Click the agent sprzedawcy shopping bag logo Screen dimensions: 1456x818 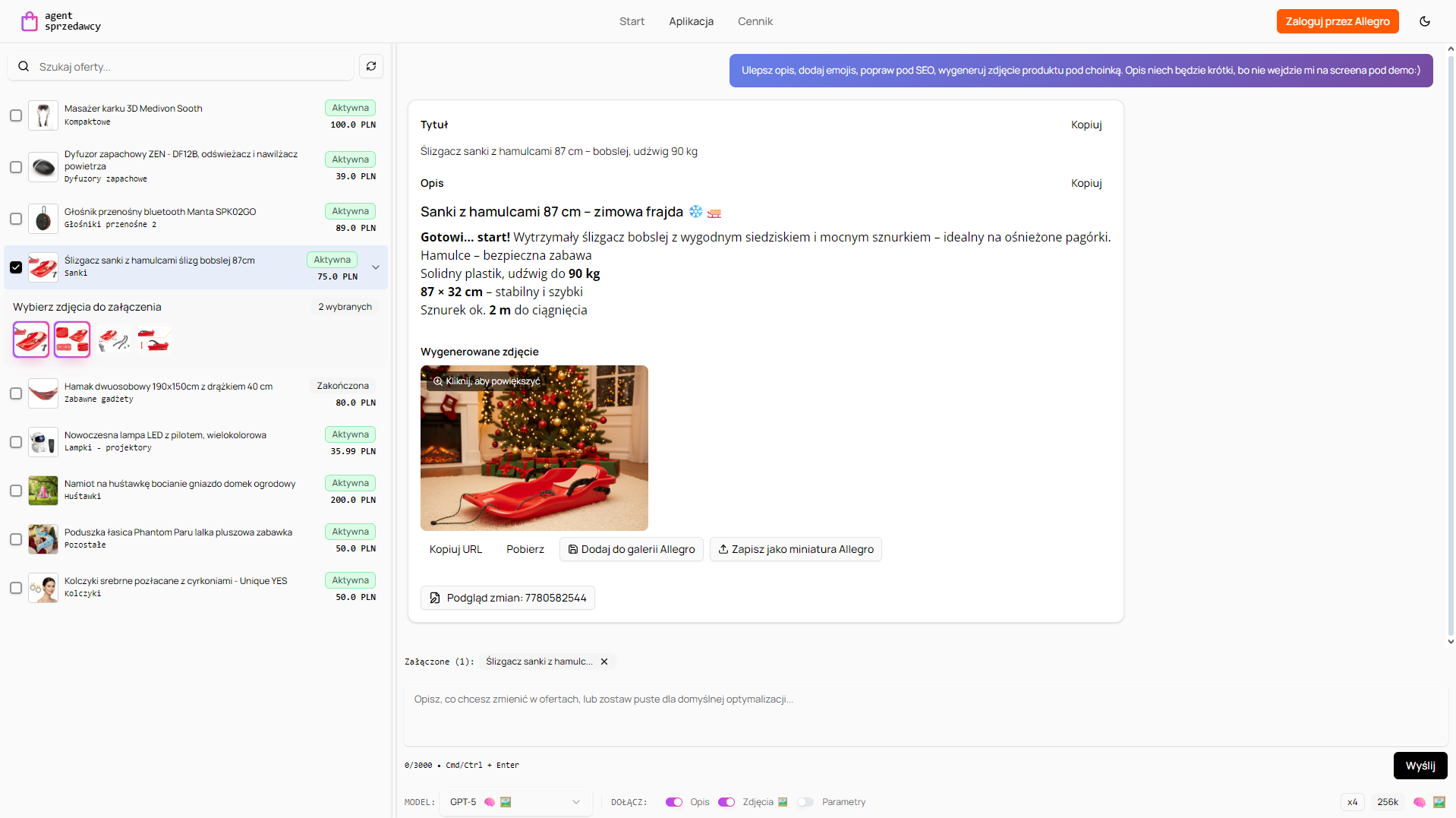[x=29, y=21]
